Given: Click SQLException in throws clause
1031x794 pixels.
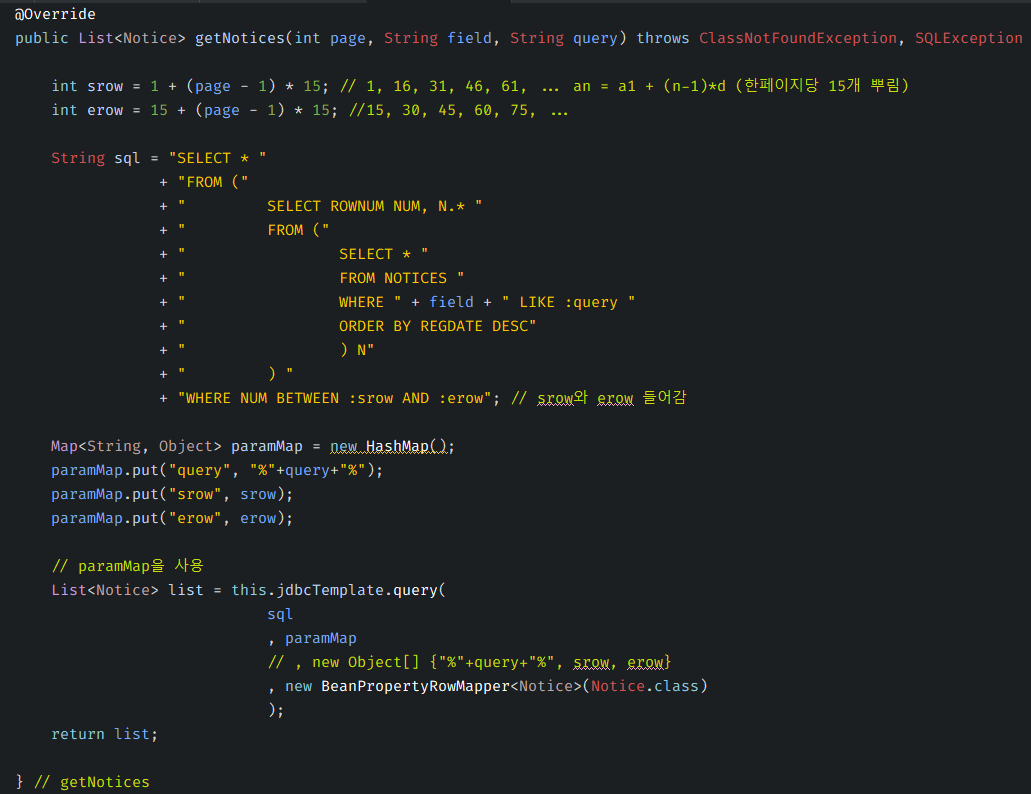Looking at the screenshot, I should [969, 38].
